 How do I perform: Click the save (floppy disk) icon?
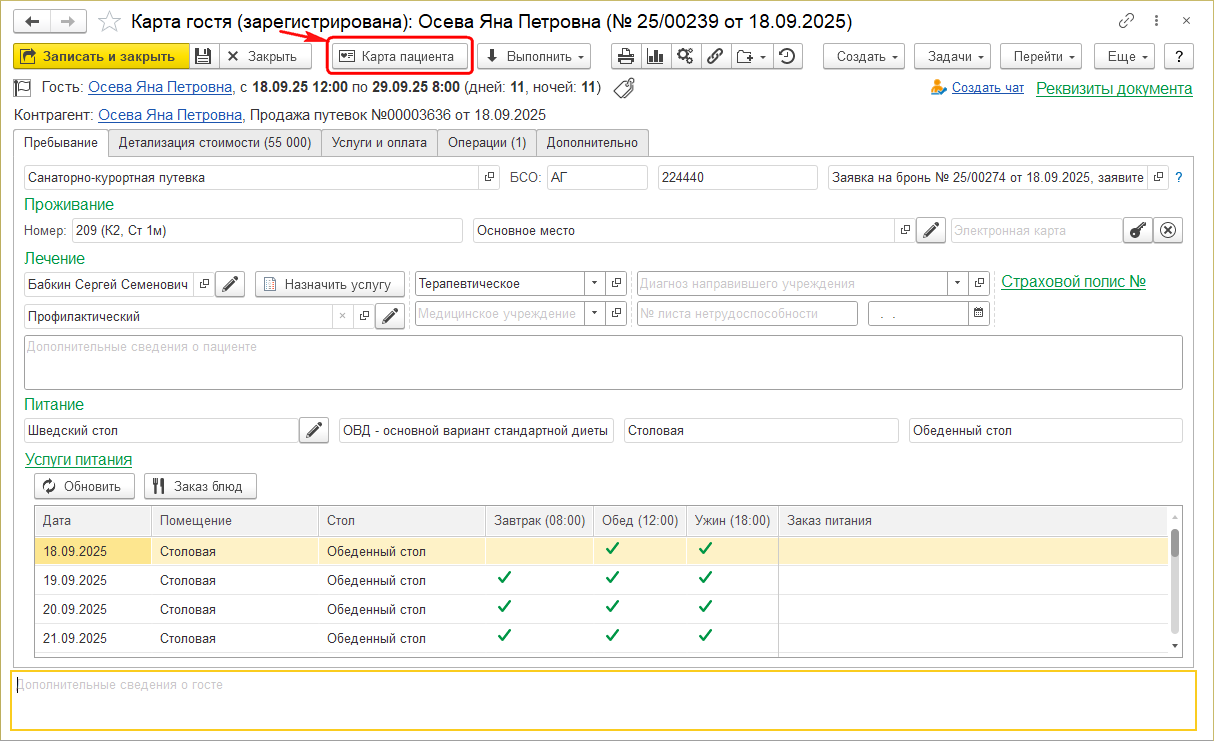203,57
